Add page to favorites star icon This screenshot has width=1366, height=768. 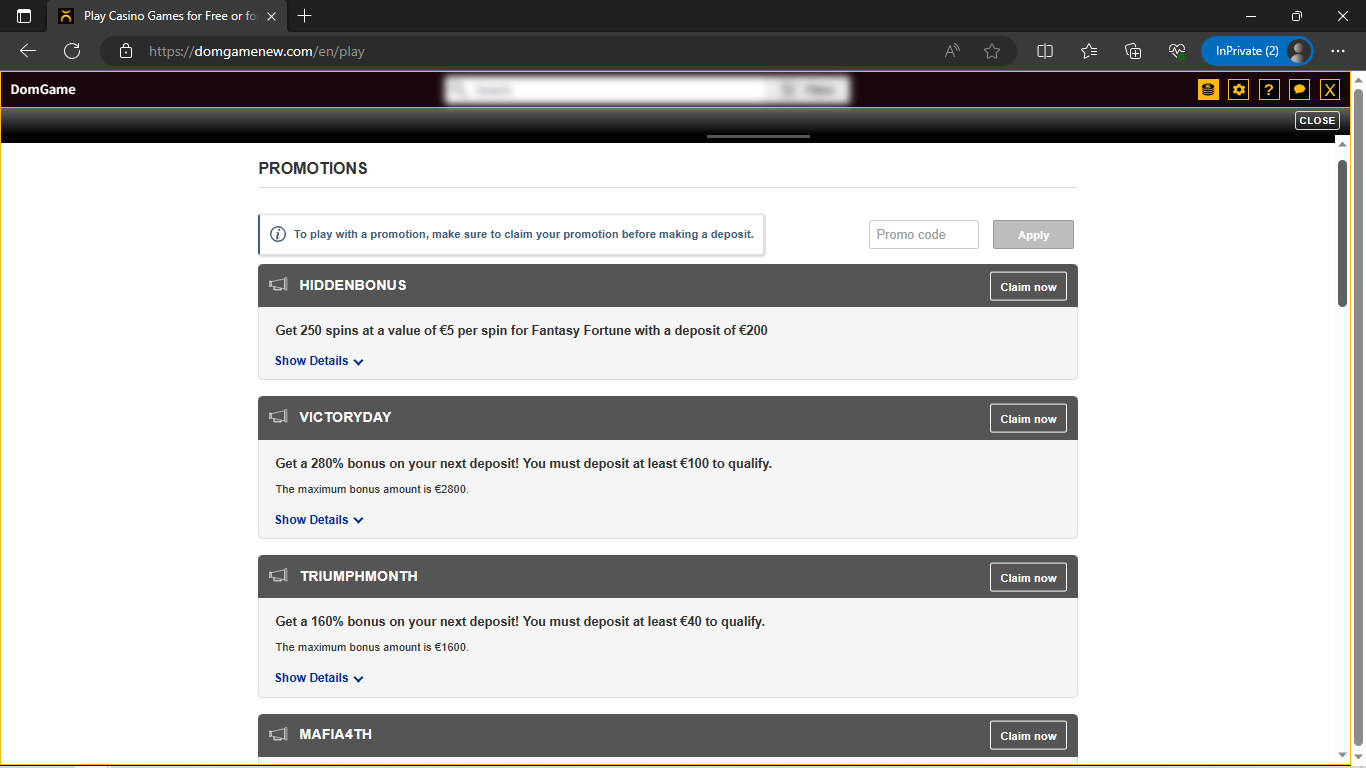(992, 51)
